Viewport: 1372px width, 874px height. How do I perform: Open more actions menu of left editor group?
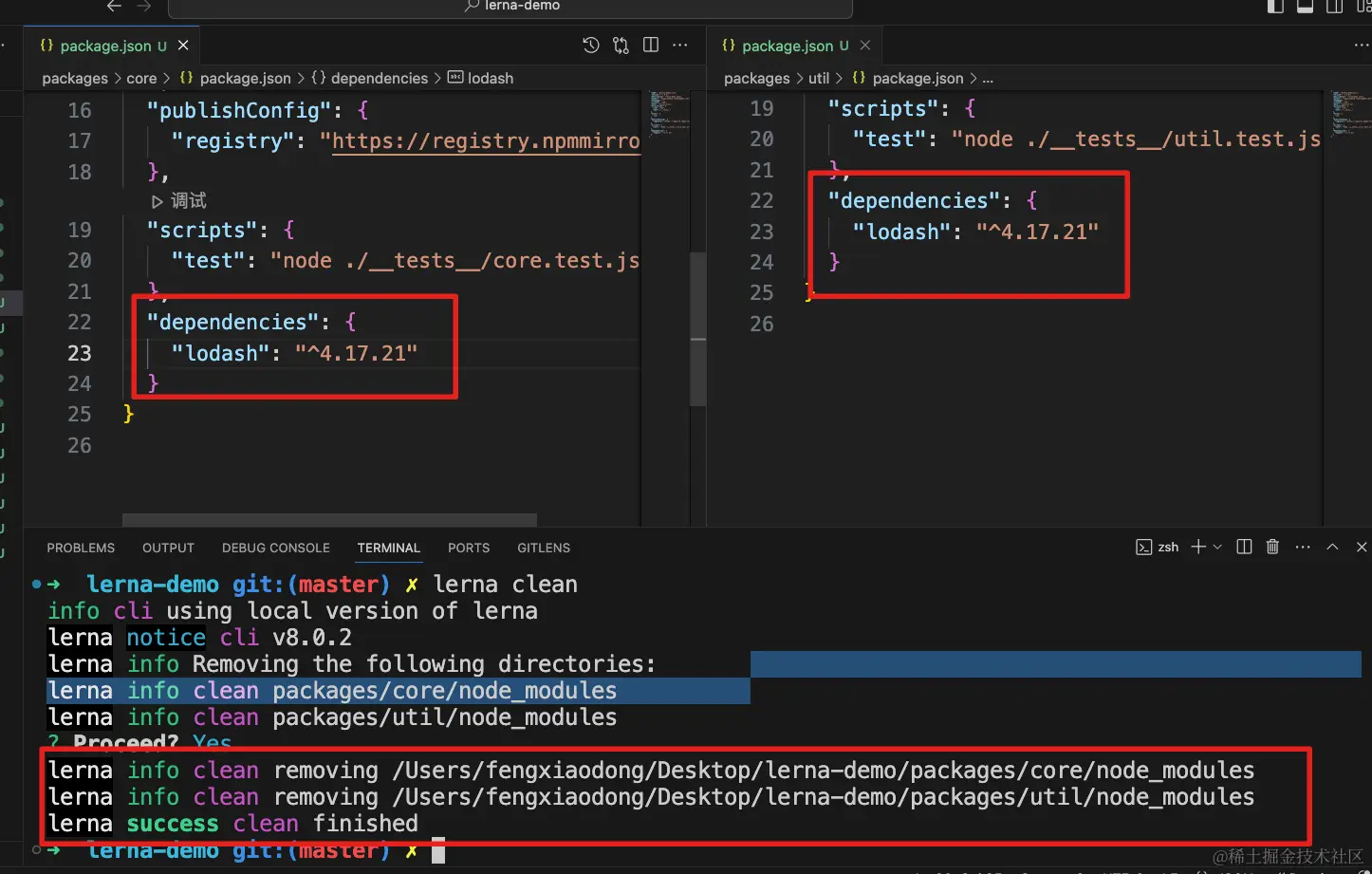680,45
